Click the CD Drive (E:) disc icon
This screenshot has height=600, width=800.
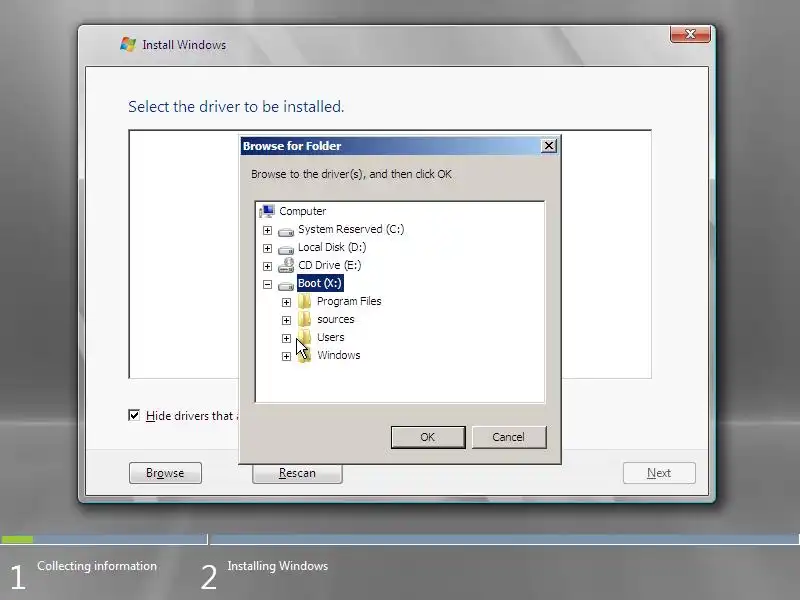coord(286,265)
